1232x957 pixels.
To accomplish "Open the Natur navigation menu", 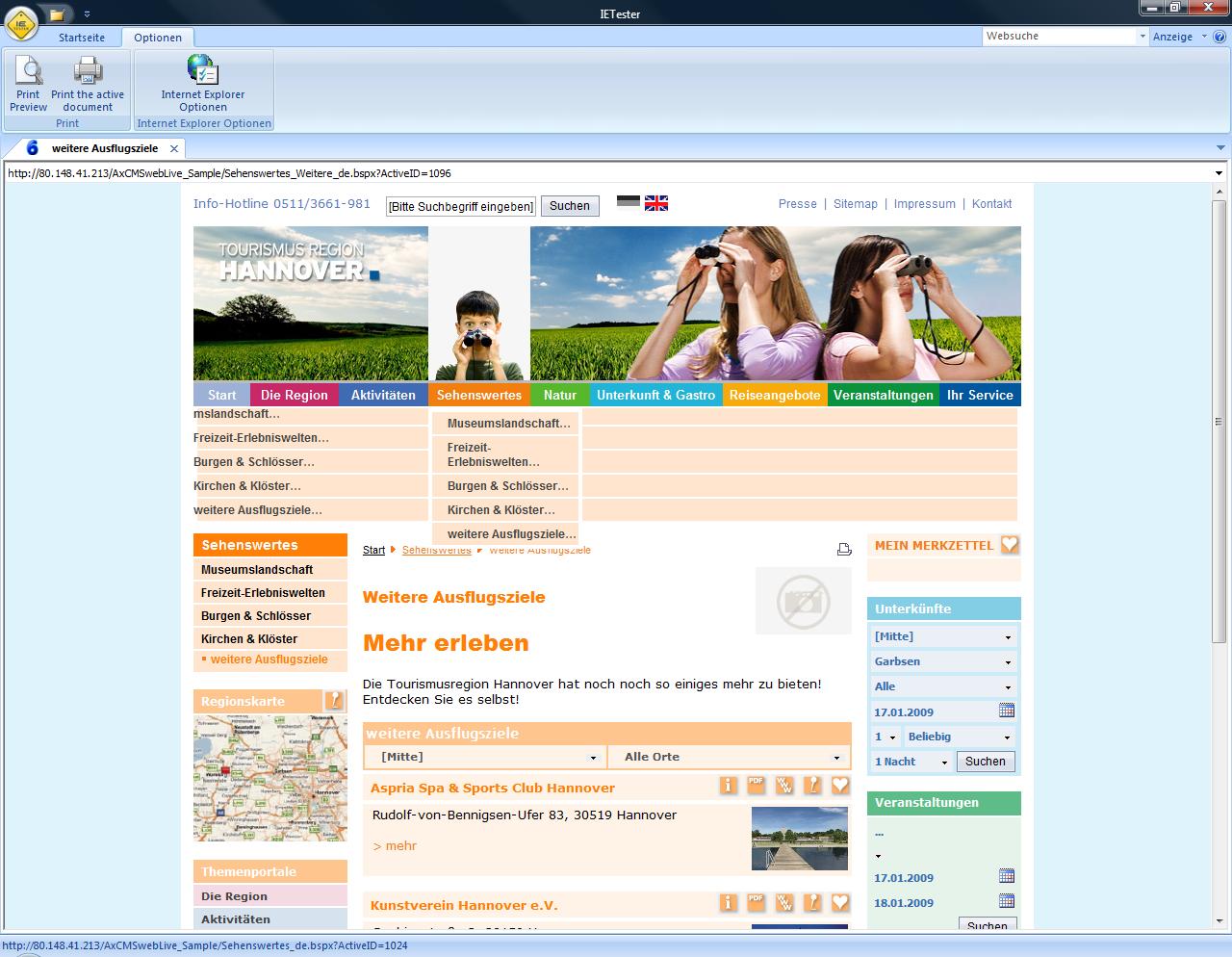I will pos(559,395).
